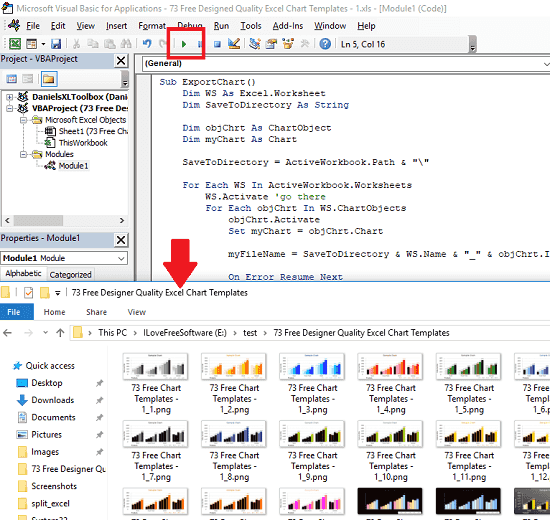Collapse the Modules folder

(24, 154)
